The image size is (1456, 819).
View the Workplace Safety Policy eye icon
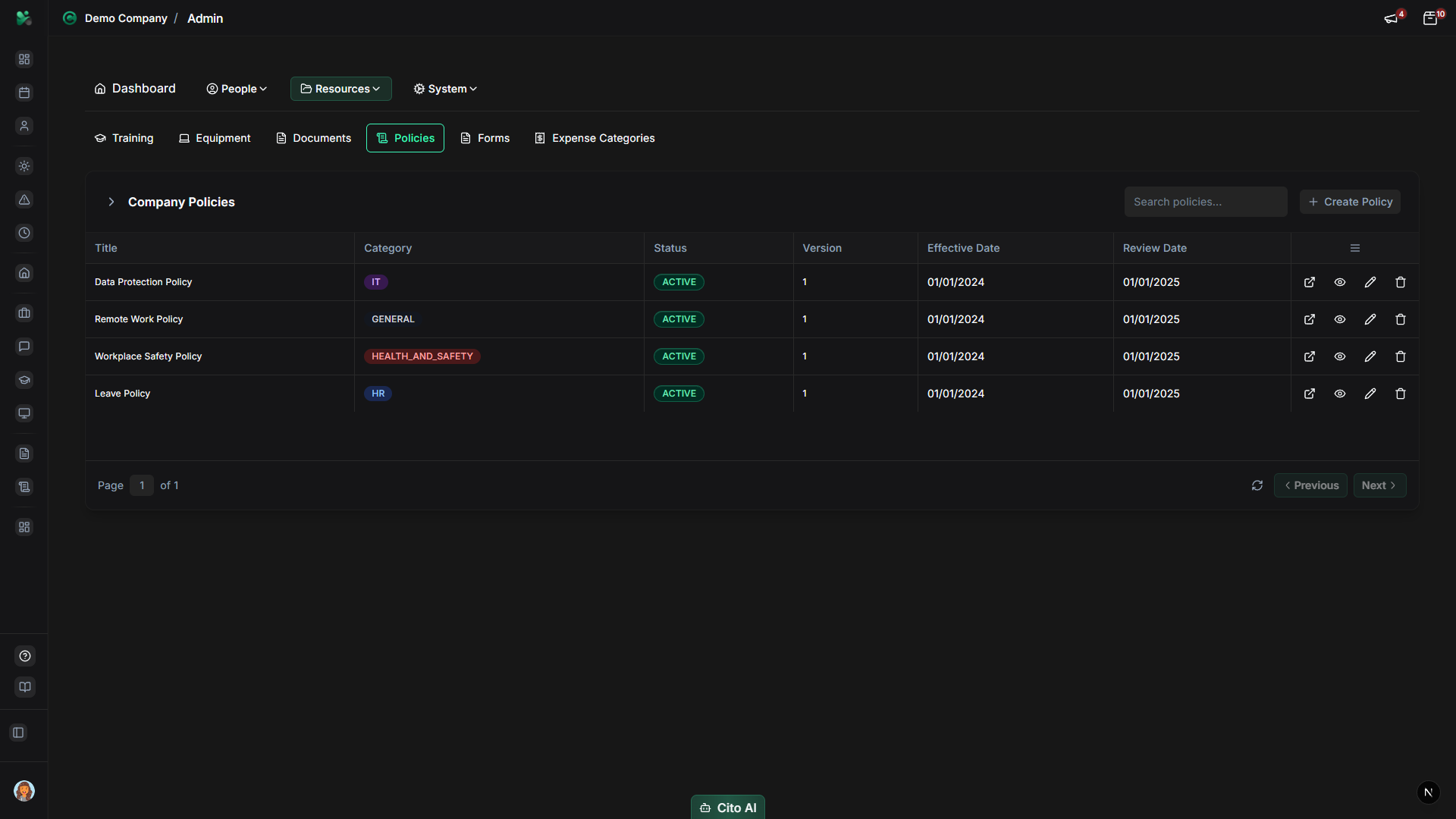(1340, 356)
